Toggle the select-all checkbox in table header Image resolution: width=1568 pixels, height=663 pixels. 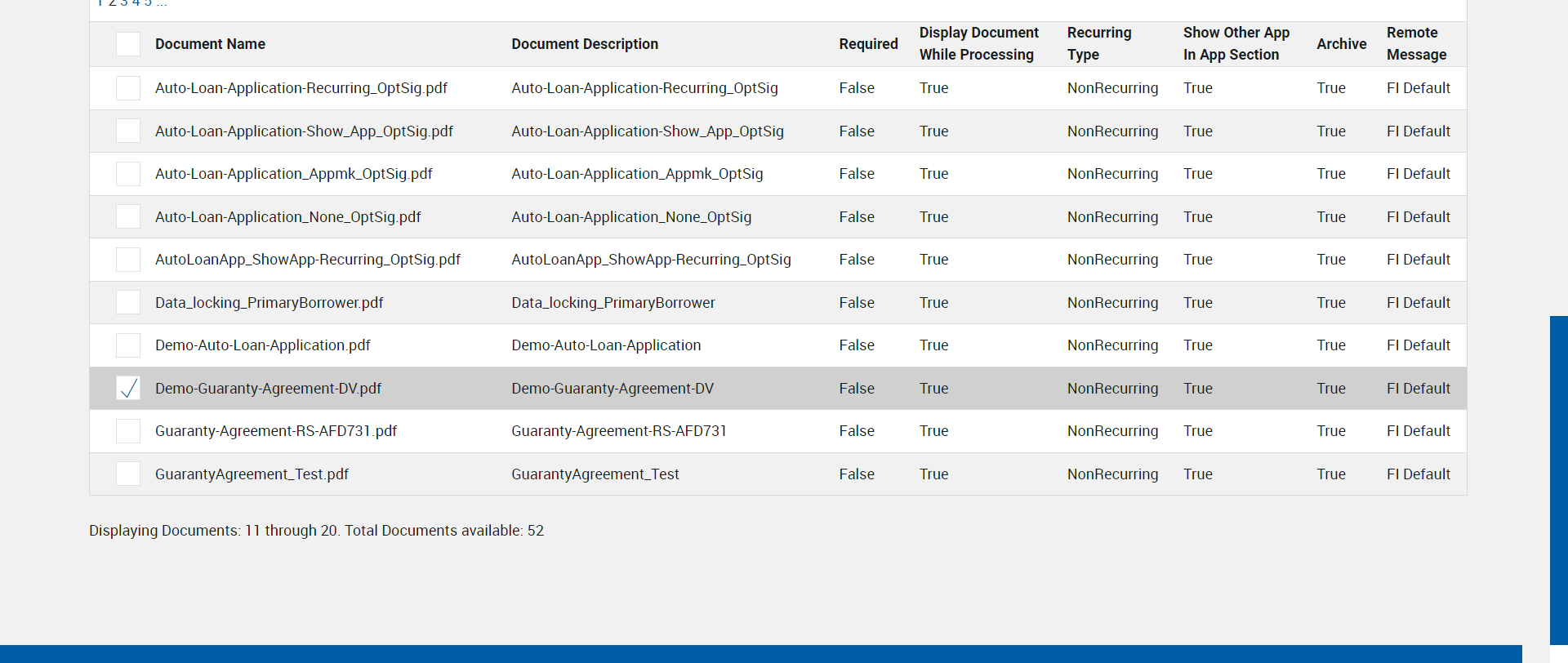coord(128,44)
